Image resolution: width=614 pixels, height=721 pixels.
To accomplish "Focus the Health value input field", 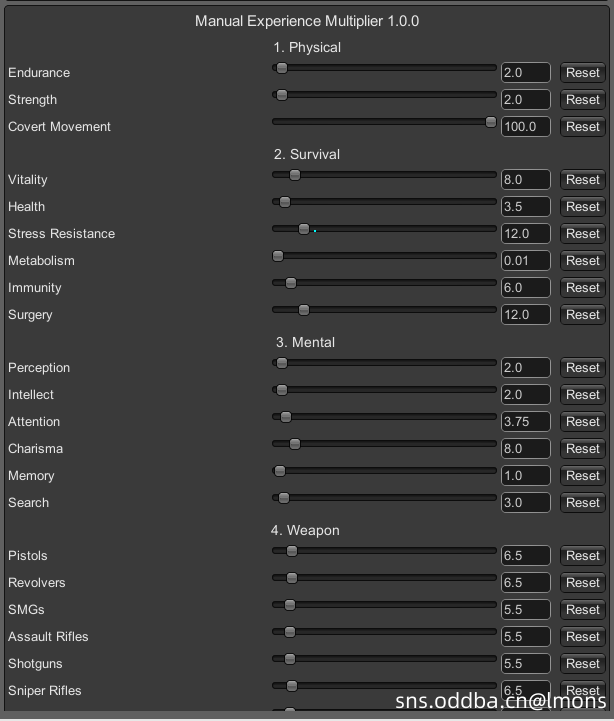I will point(525,207).
